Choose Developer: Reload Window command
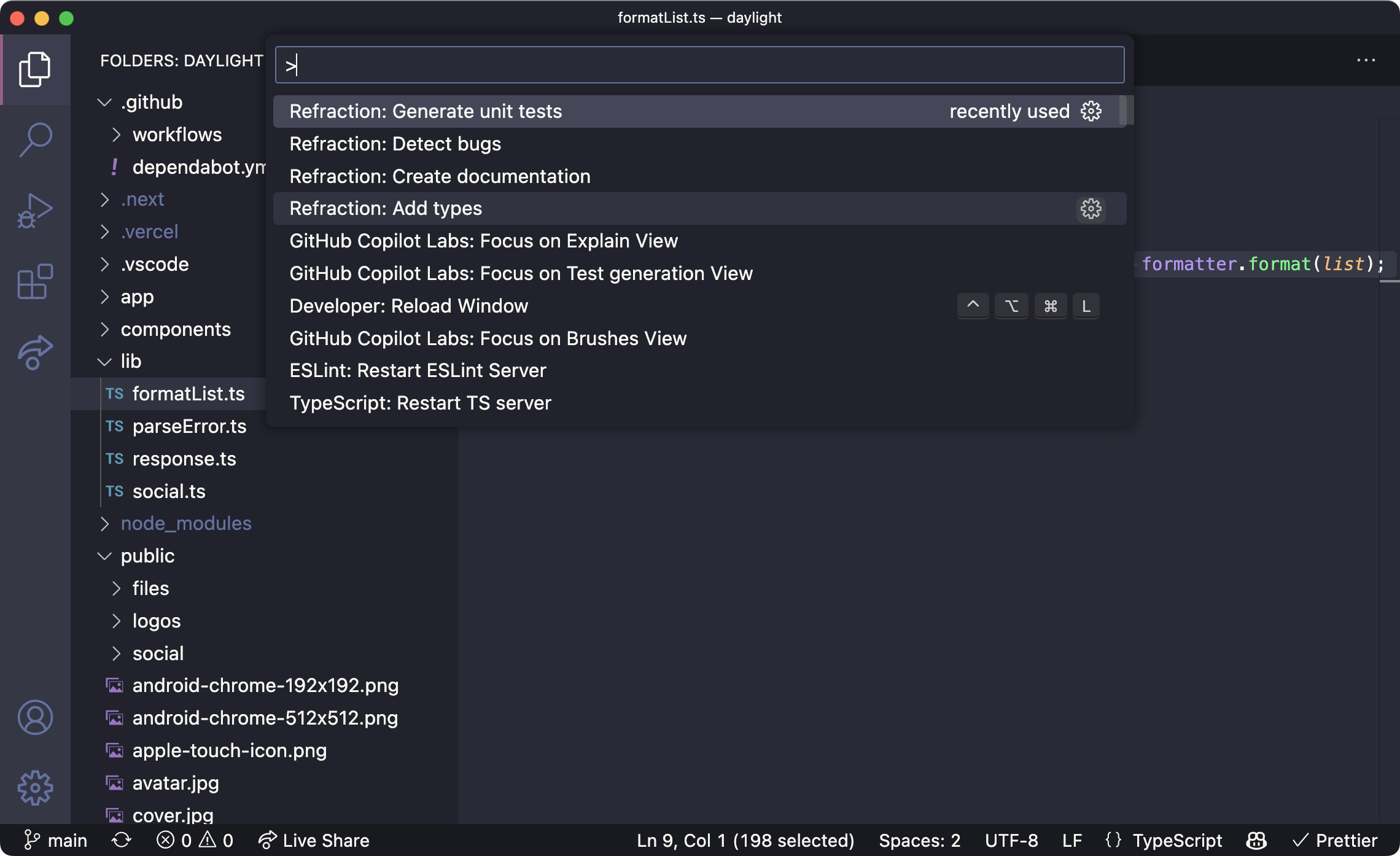 (x=699, y=306)
